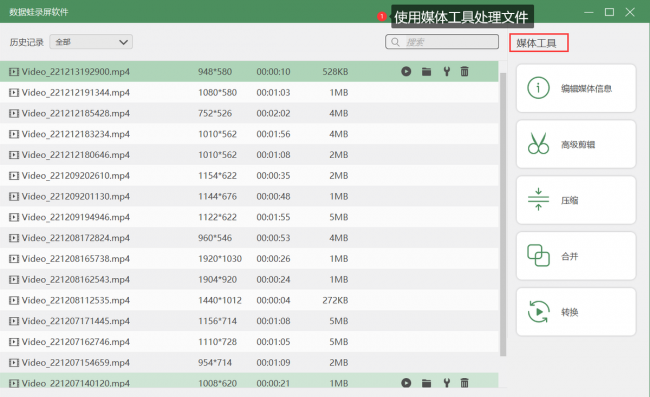Click the 数据蛙录屏软件 window title
This screenshot has height=397, width=650.
(39, 12)
